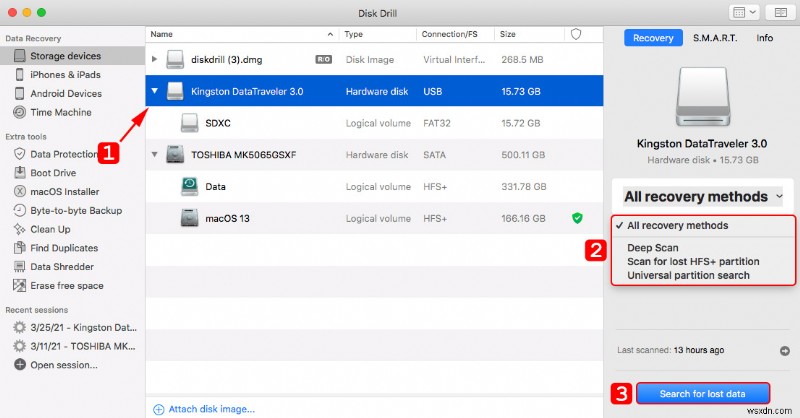Viewport: 800px width, 418px height.
Task: Click the FAT32 cell of SDXC
Action: coord(437,123)
